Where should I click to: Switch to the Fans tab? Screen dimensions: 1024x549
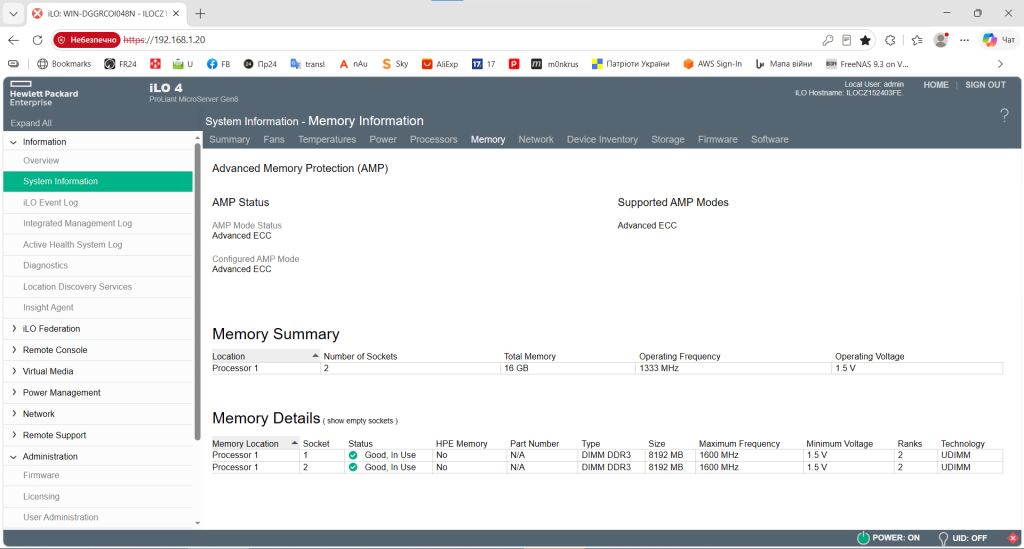click(274, 140)
